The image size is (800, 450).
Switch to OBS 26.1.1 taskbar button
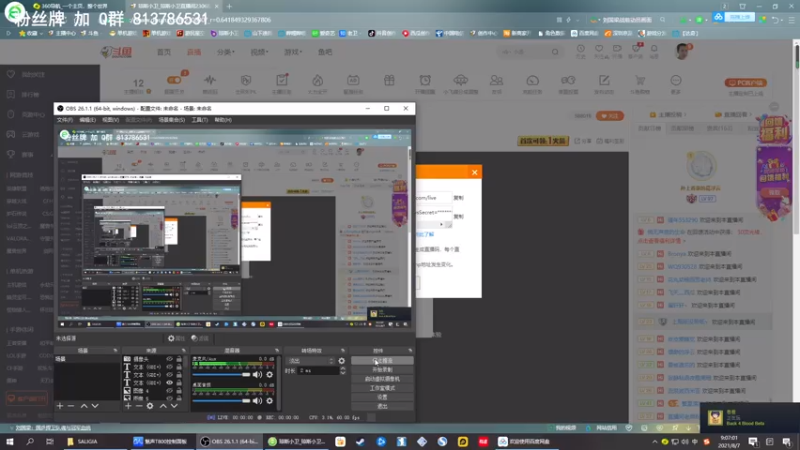229,441
